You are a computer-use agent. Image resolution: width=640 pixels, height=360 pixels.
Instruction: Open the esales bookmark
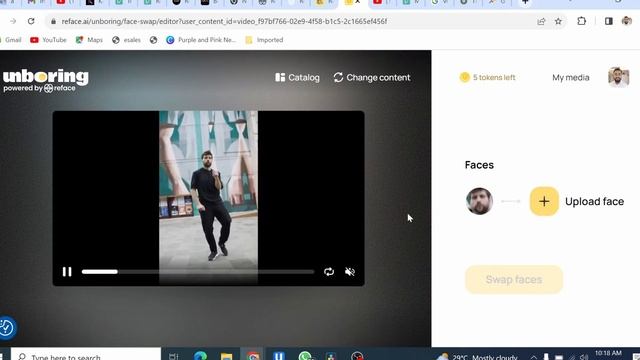click(127, 40)
